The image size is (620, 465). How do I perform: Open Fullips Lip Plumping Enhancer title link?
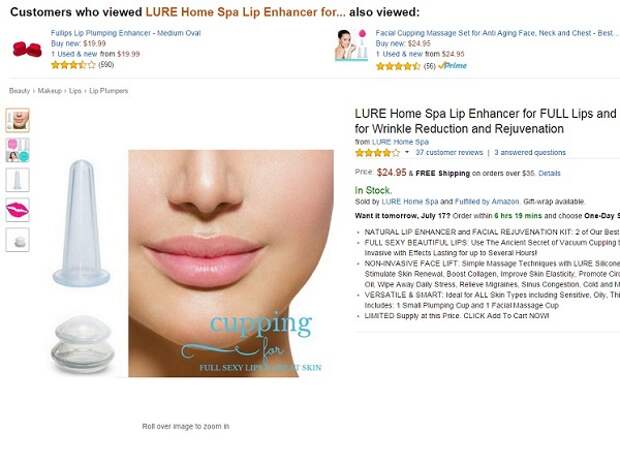(126, 33)
